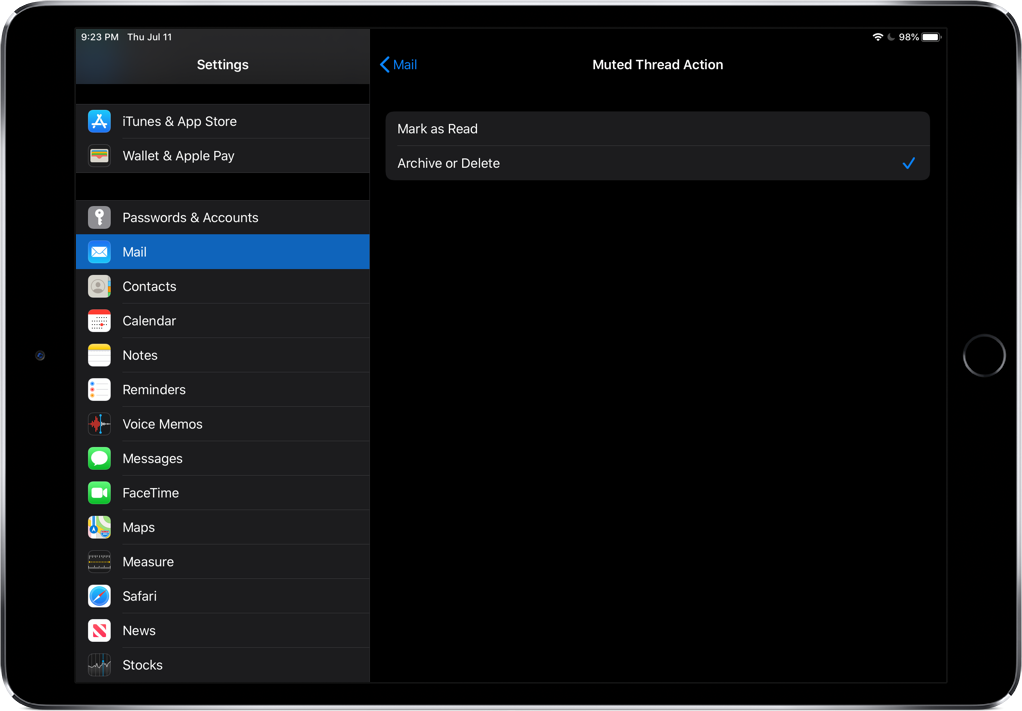
Task: Open Passwords & Accounts settings
Action: 223,218
